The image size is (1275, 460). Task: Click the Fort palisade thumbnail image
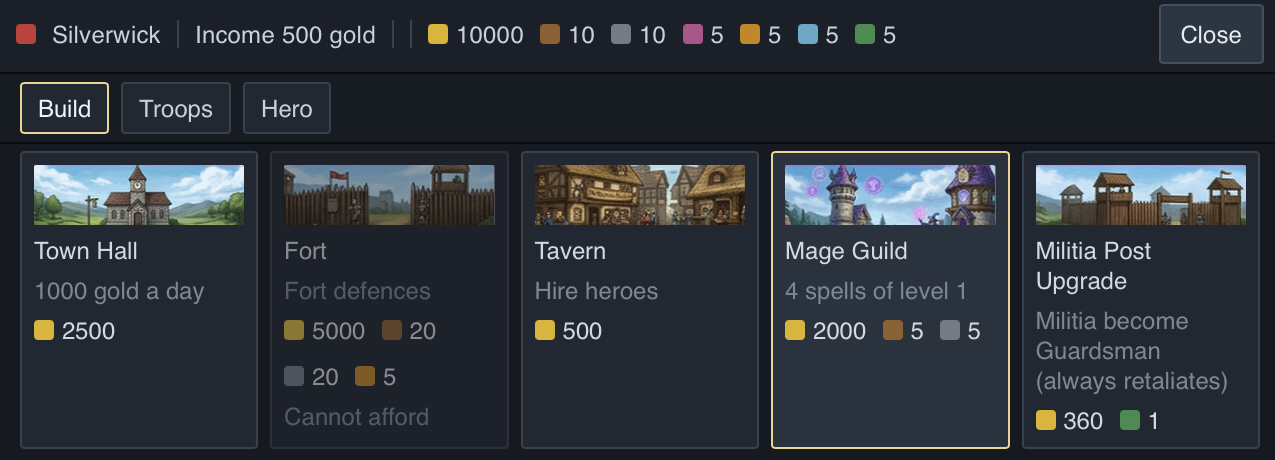point(389,195)
